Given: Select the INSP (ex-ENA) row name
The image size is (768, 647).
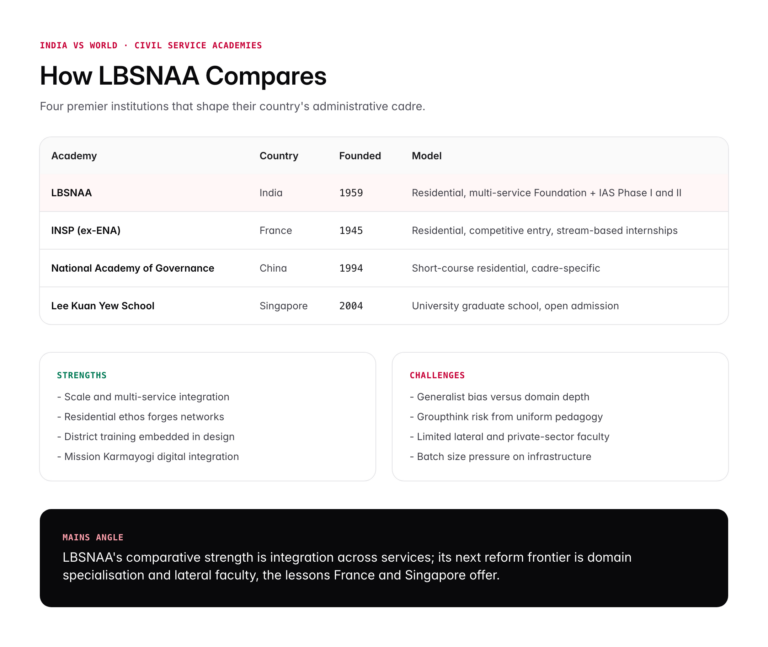Looking at the screenshot, I should [86, 231].
